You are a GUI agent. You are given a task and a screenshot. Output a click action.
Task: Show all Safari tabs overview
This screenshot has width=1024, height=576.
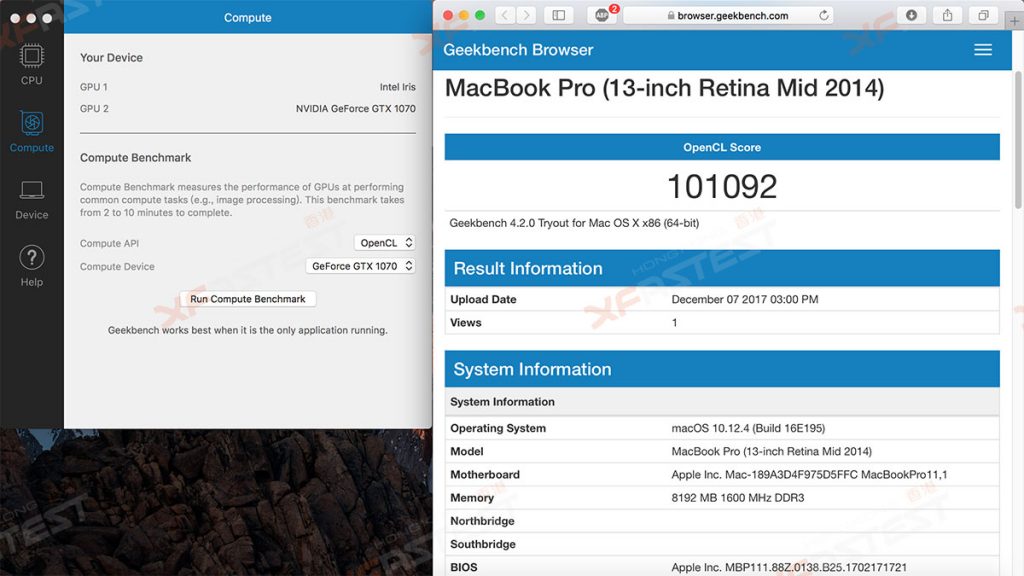tap(983, 15)
